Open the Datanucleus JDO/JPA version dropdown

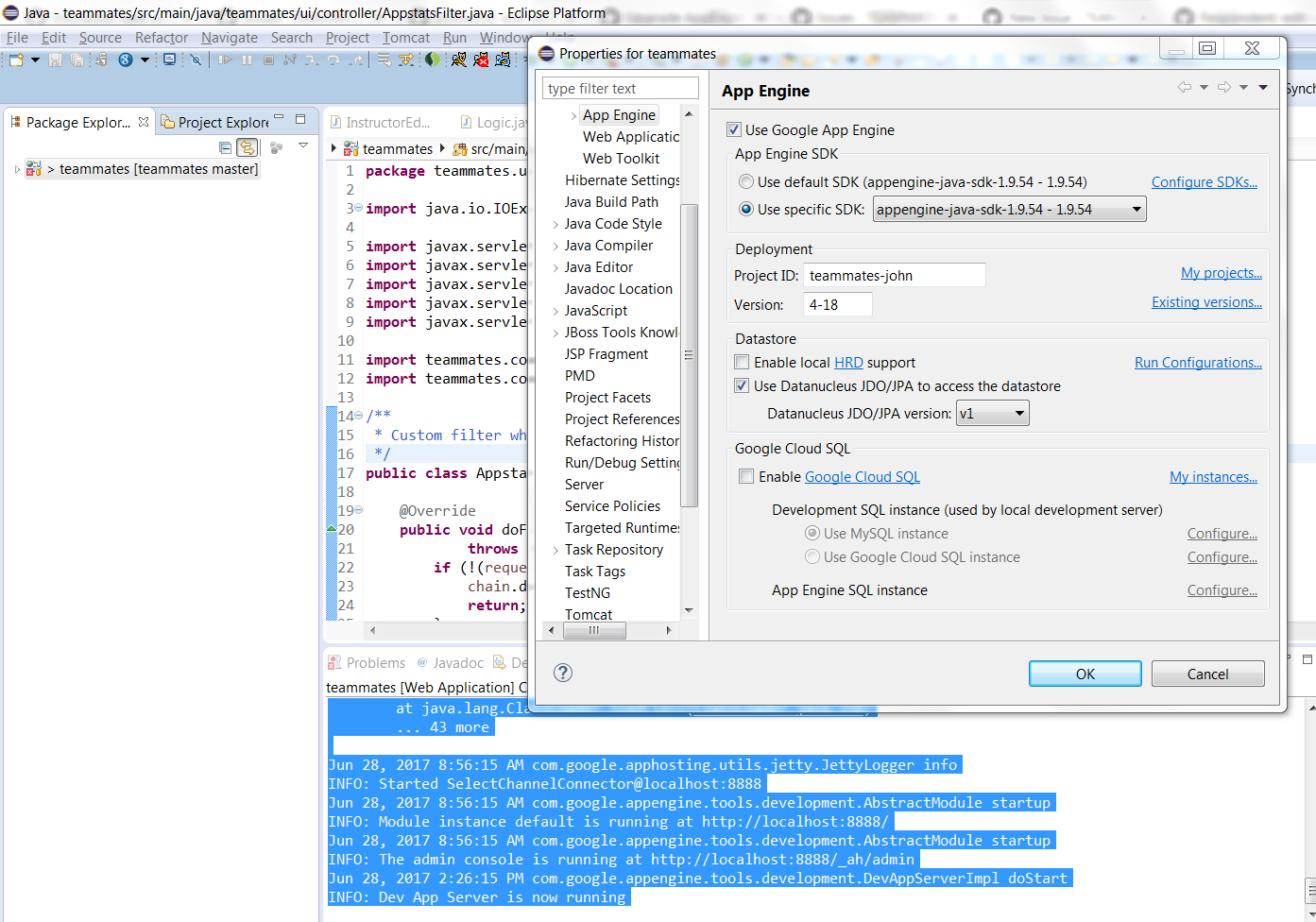pos(992,413)
